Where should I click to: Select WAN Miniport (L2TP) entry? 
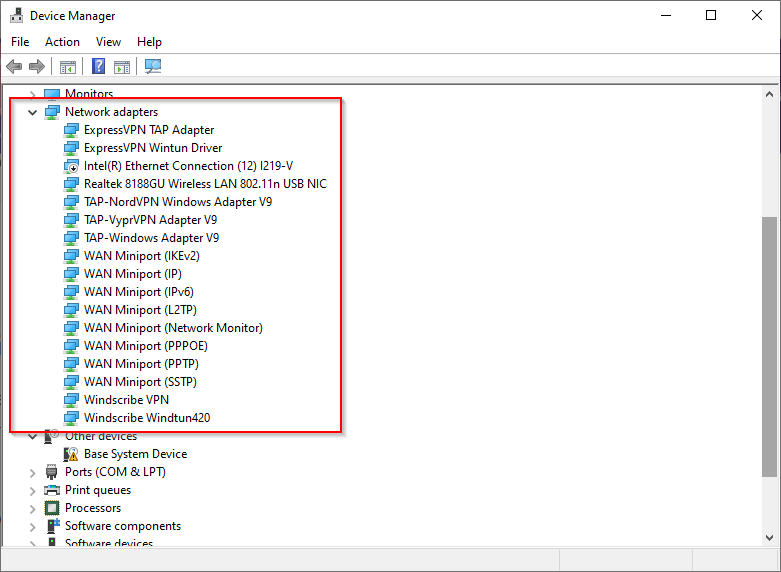(140, 310)
